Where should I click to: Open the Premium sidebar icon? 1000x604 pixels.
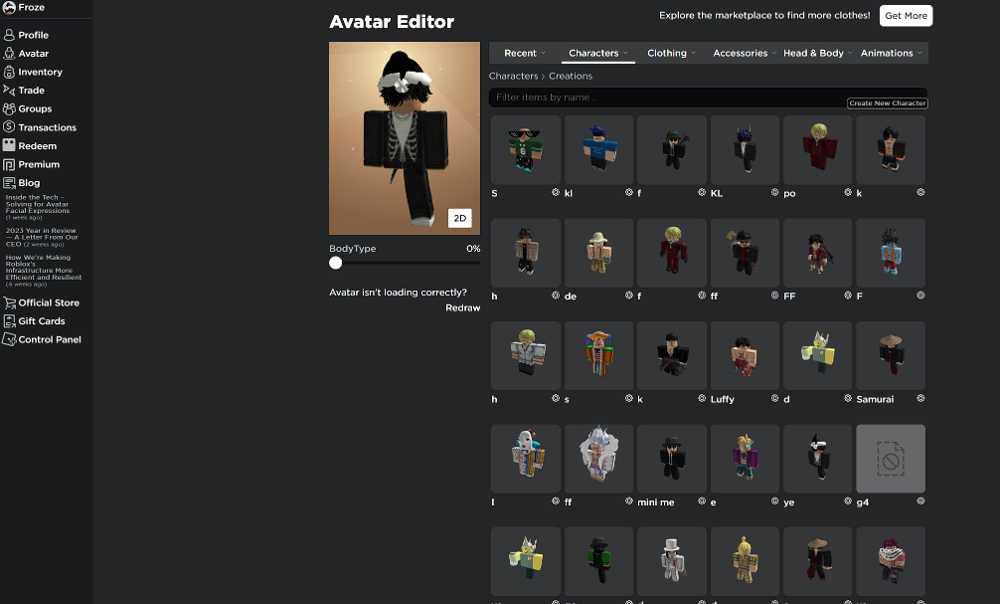pos(9,164)
